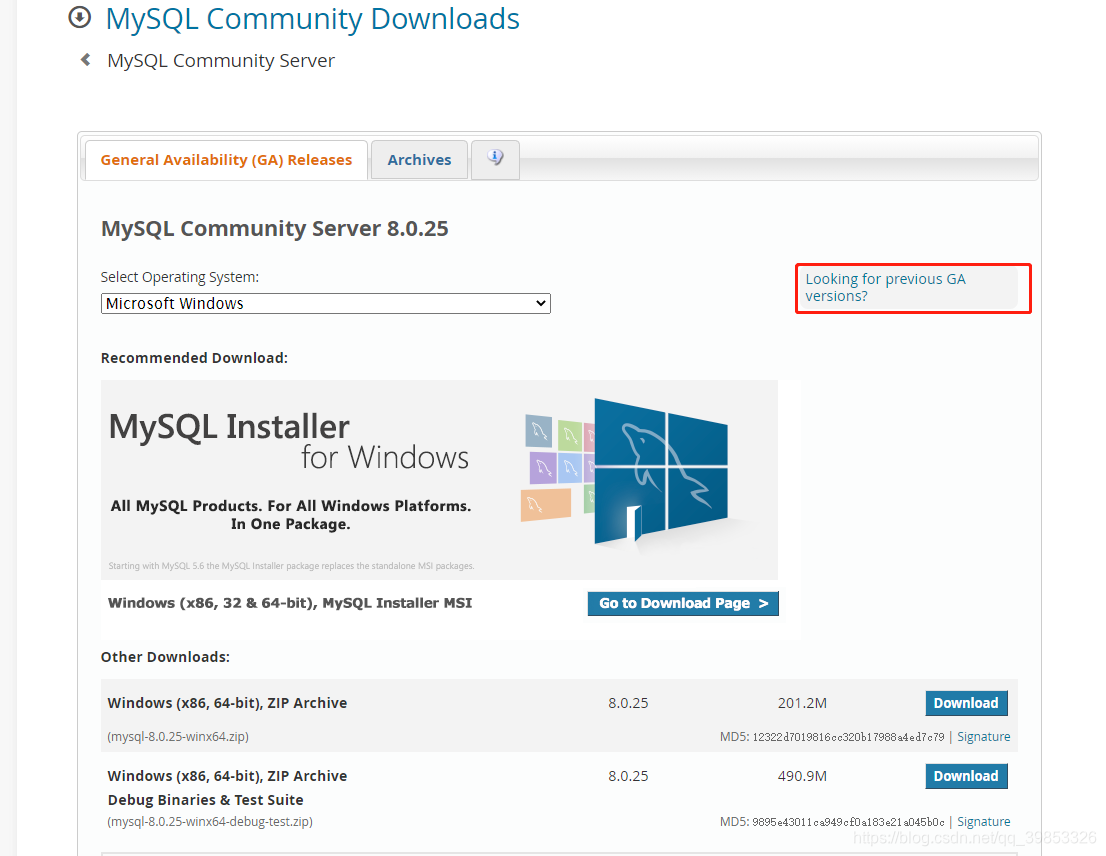This screenshot has height=856, width=1106.
Task: Click the download circle icon beside page title
Action: click(80, 17)
